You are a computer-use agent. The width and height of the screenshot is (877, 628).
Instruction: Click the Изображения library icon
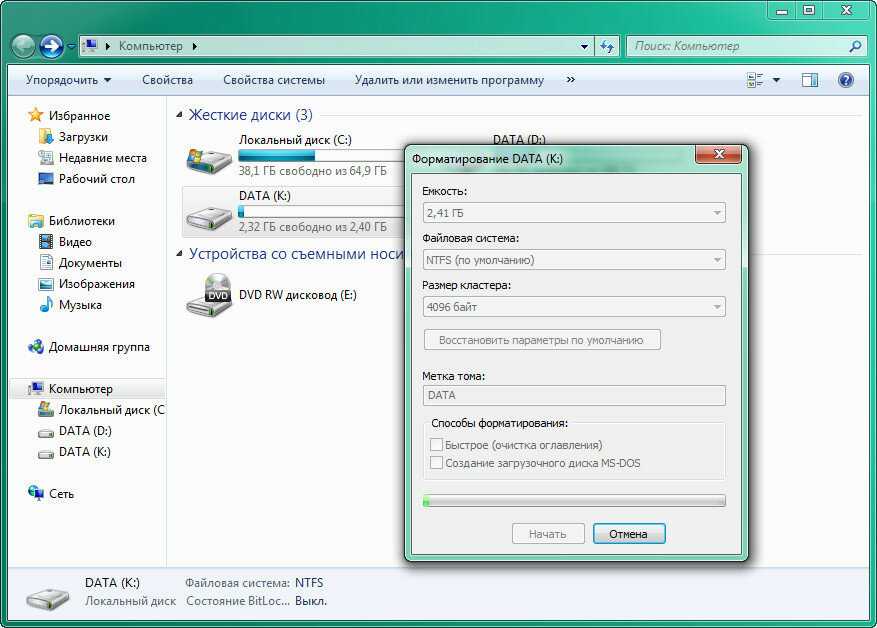pos(45,284)
